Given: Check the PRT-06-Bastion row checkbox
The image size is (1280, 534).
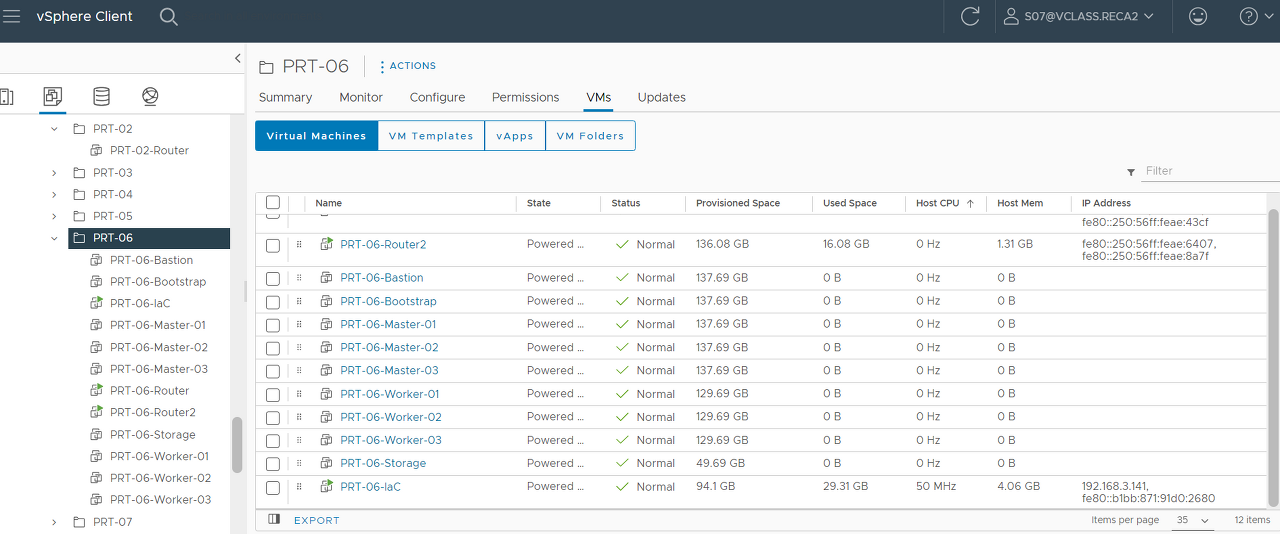Looking at the screenshot, I should (x=273, y=278).
